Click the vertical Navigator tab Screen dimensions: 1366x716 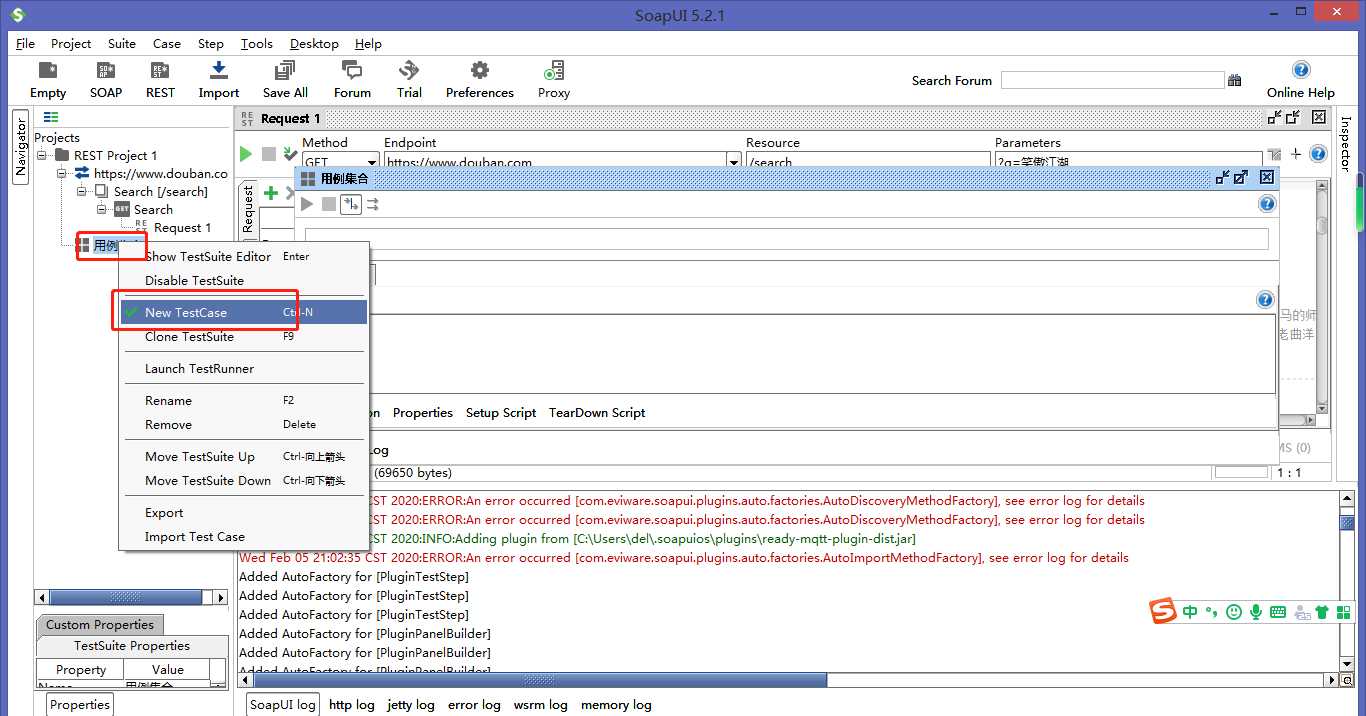[x=20, y=147]
